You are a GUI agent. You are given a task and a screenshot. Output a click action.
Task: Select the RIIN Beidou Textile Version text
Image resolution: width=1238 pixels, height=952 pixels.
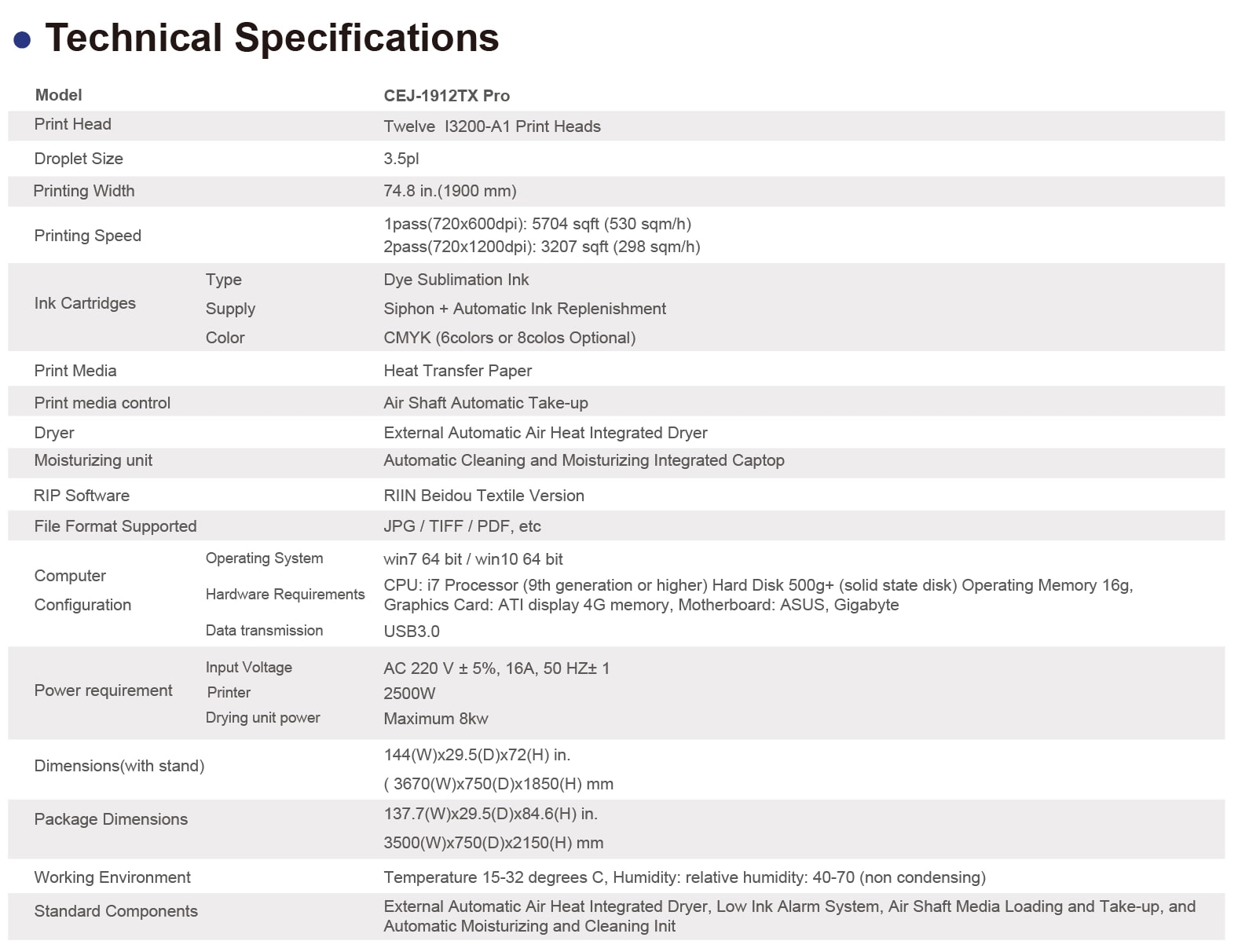[483, 496]
